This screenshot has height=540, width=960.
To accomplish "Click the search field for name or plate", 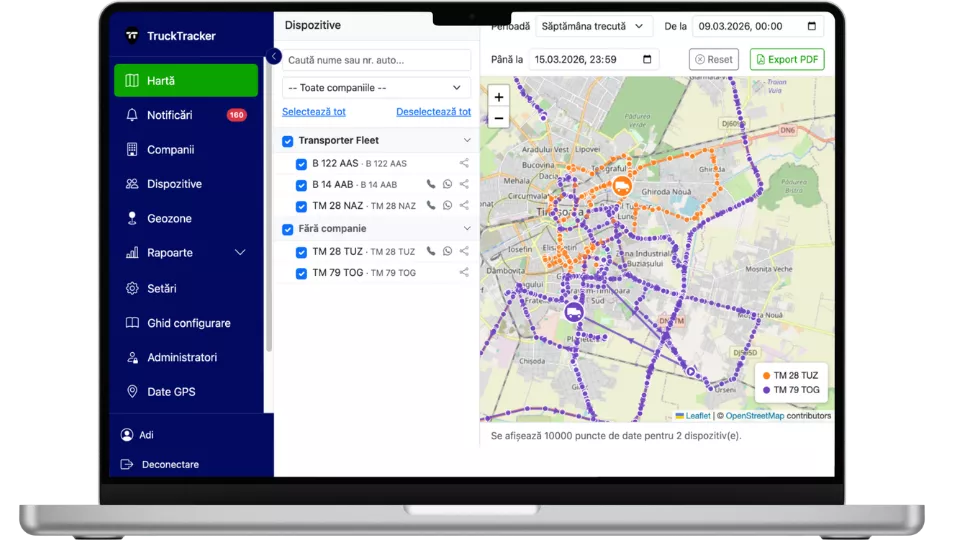I will 376,60.
